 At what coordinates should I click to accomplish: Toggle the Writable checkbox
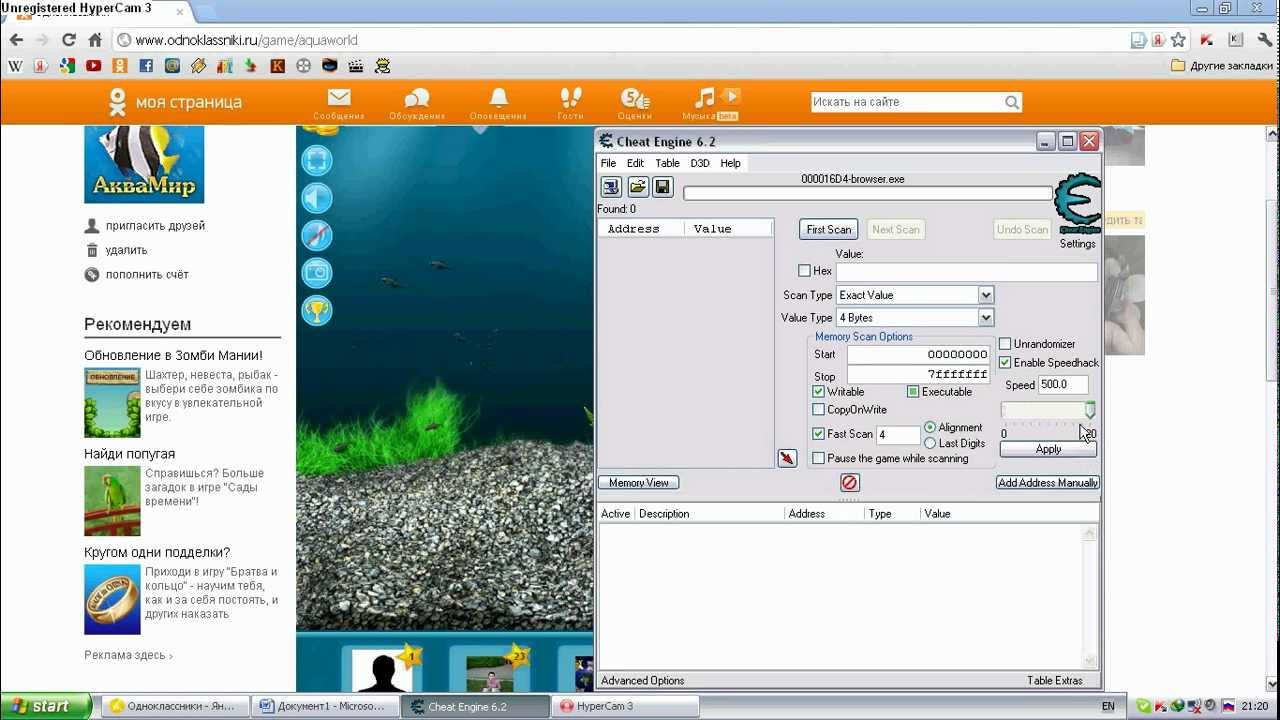pyautogui.click(x=819, y=392)
